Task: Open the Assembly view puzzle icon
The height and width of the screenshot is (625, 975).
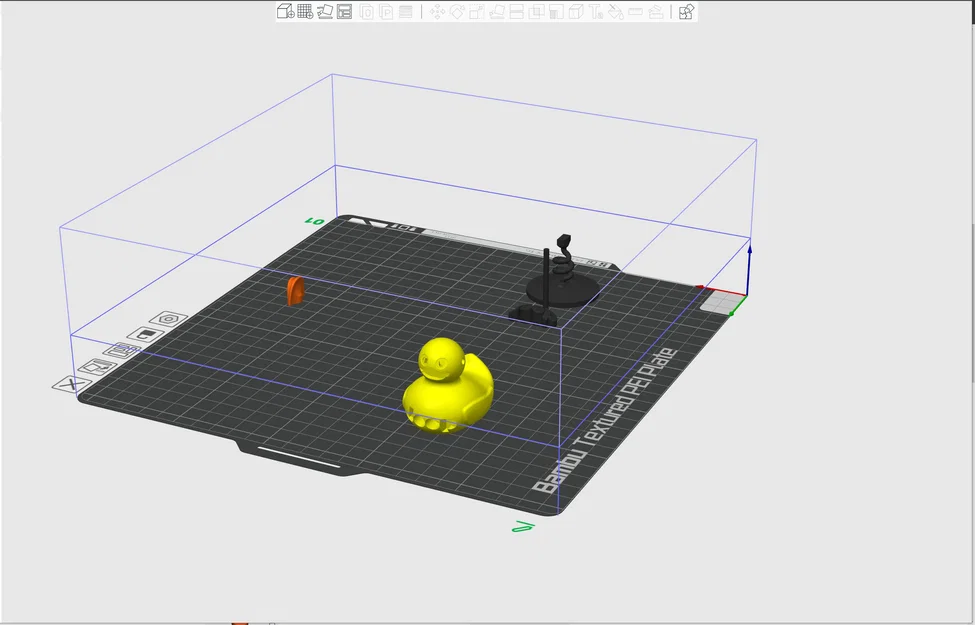Action: point(686,12)
